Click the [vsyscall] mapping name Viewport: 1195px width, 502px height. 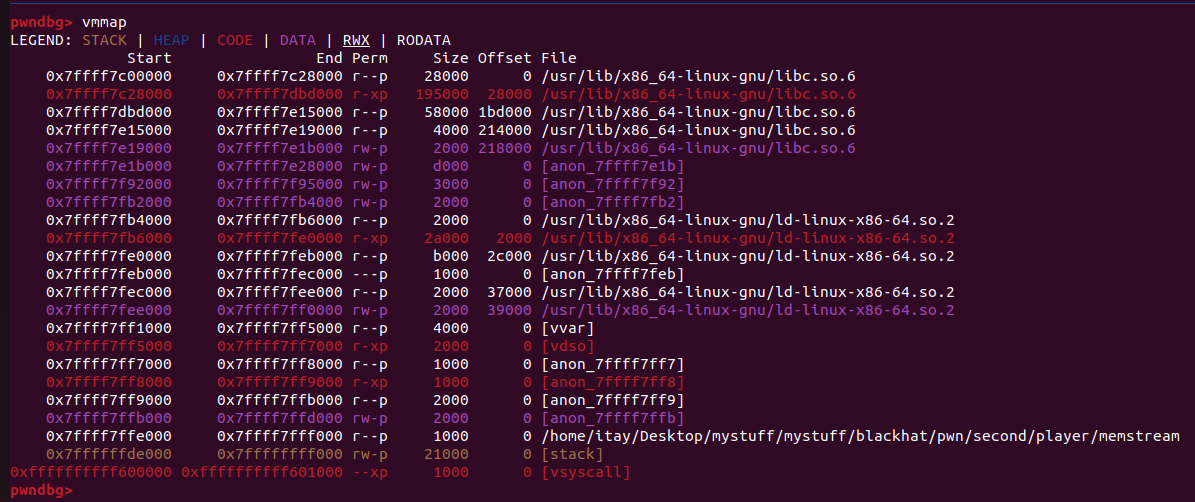pyautogui.click(x=586, y=473)
